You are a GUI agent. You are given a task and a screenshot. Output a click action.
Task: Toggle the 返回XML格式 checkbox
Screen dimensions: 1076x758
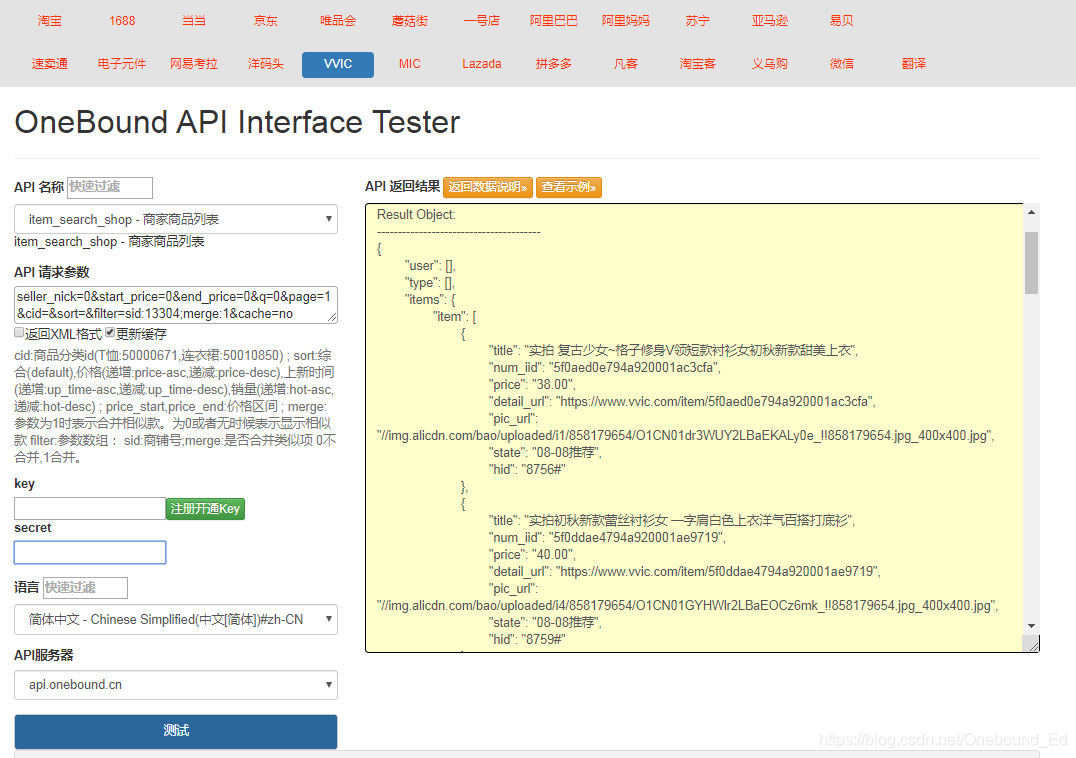pos(19,333)
